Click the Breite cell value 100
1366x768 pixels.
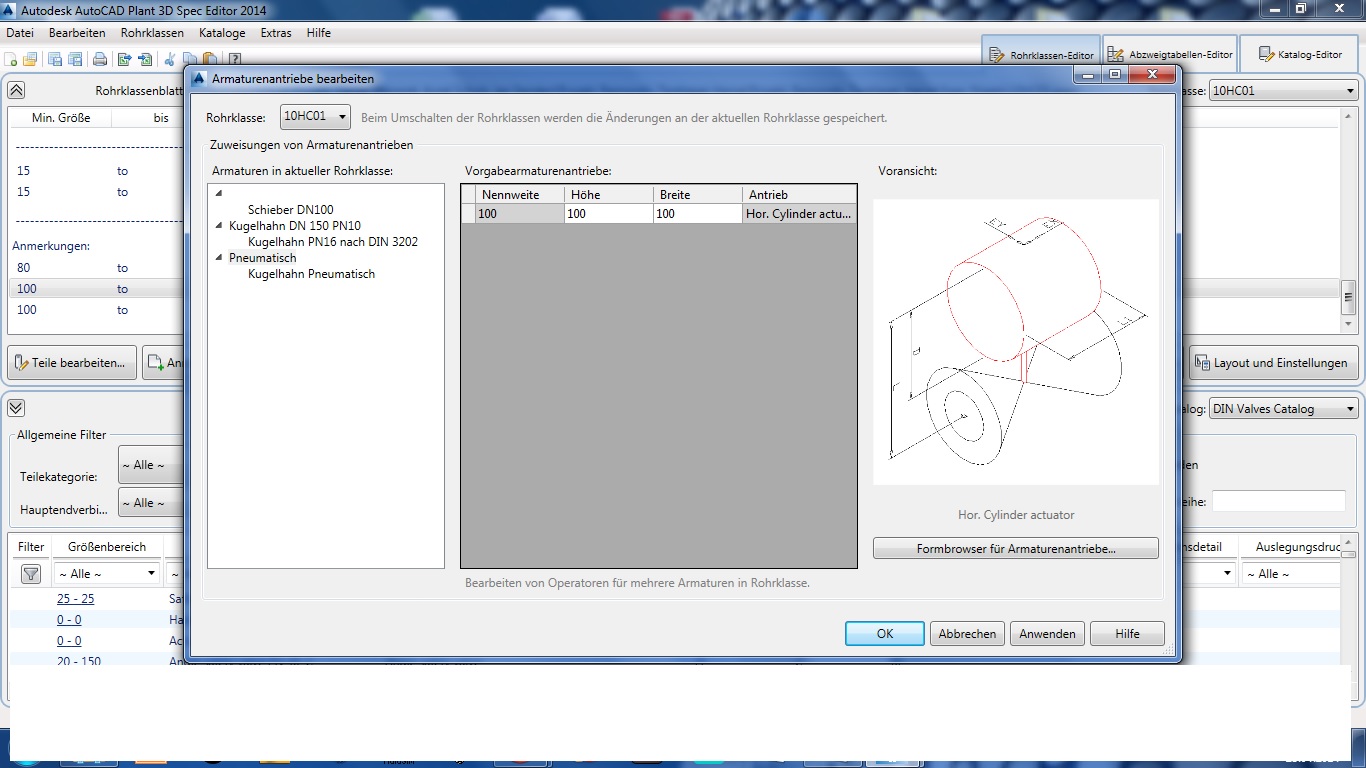click(x=698, y=214)
